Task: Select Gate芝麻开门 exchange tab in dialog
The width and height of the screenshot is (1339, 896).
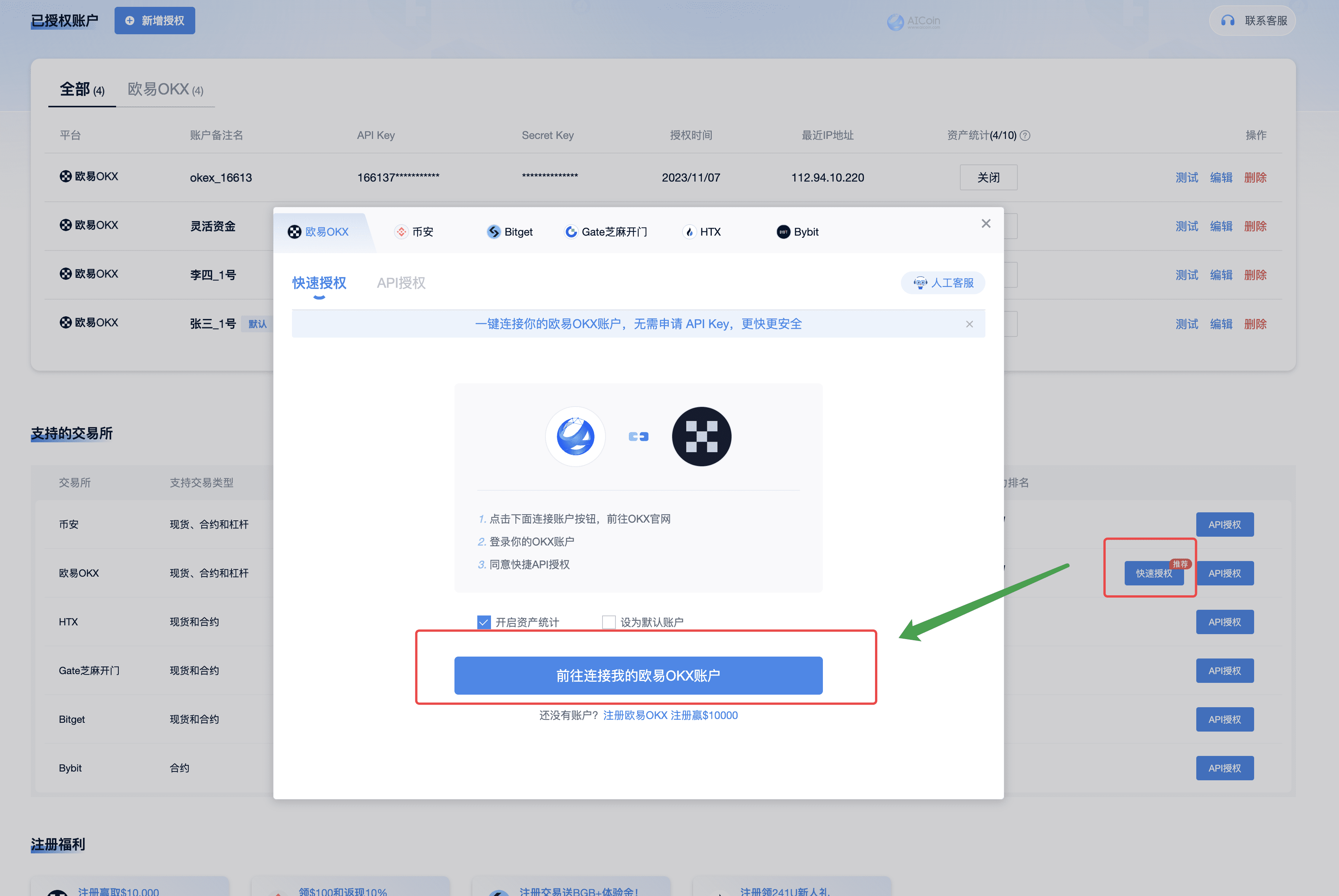Action: pos(606,232)
